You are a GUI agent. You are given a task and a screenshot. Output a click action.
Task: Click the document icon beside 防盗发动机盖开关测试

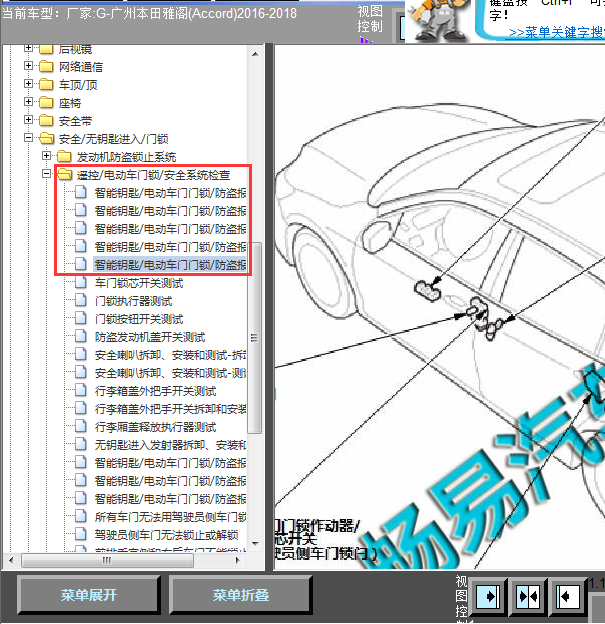coord(81,337)
